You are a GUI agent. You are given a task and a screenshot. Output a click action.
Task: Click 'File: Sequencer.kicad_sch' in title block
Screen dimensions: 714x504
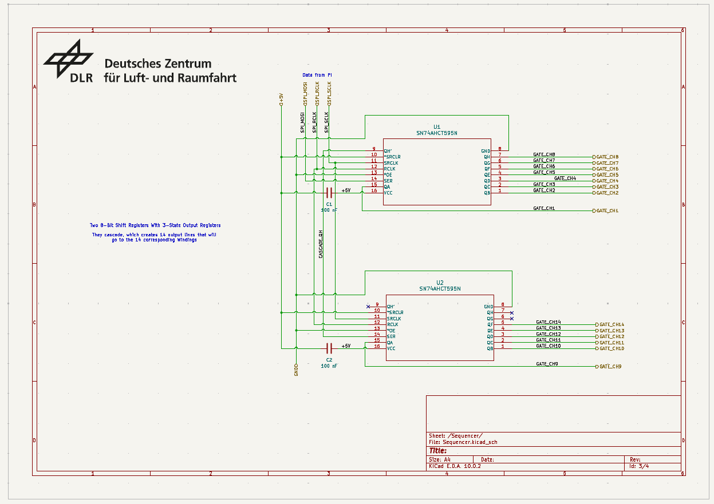(x=463, y=442)
